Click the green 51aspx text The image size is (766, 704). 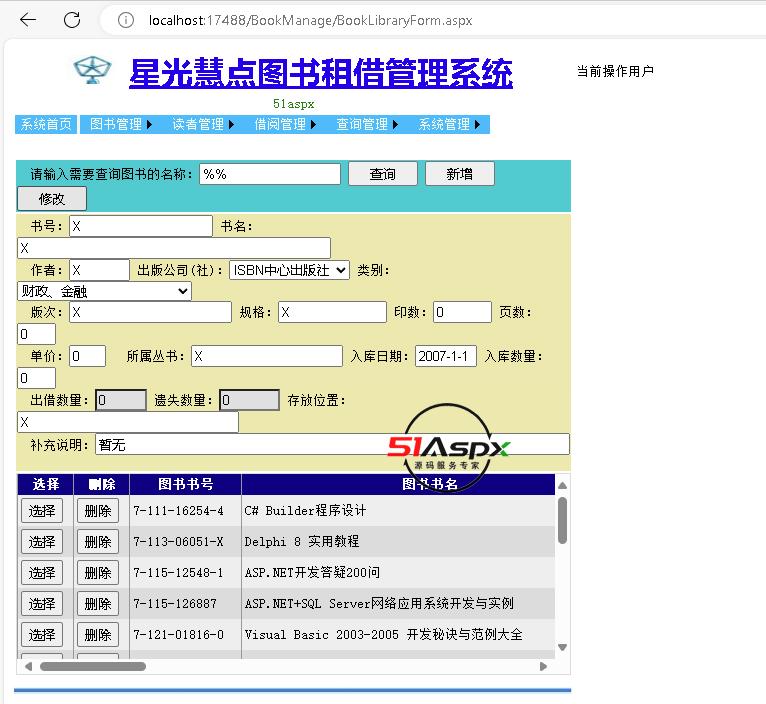294,104
